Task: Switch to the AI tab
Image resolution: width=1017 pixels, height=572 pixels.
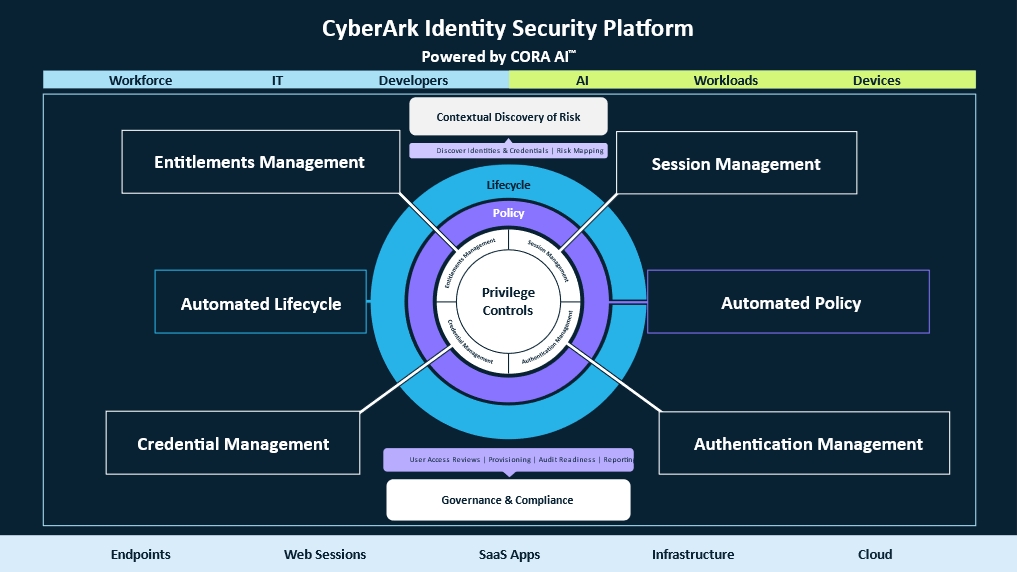Action: pyautogui.click(x=582, y=80)
